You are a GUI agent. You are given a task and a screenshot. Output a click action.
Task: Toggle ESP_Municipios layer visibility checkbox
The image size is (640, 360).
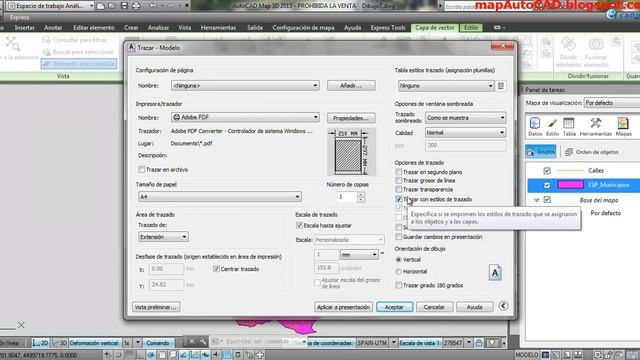[547, 185]
